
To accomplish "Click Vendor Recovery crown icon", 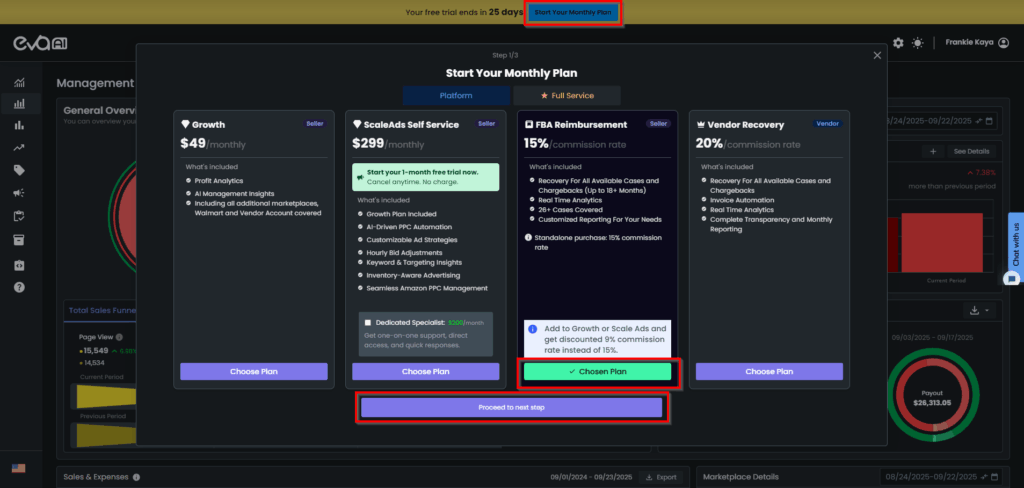I will [700, 124].
